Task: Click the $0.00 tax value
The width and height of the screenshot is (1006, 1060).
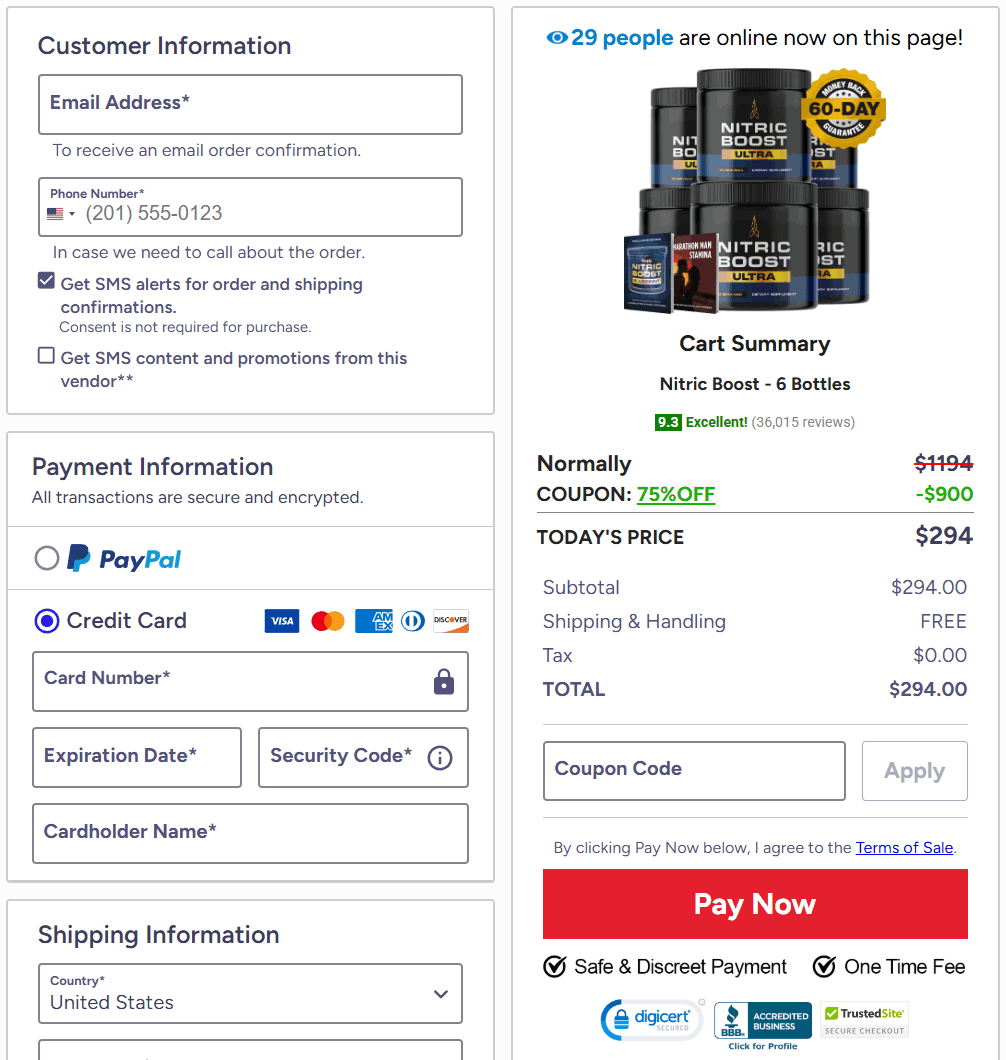Action: 940,655
